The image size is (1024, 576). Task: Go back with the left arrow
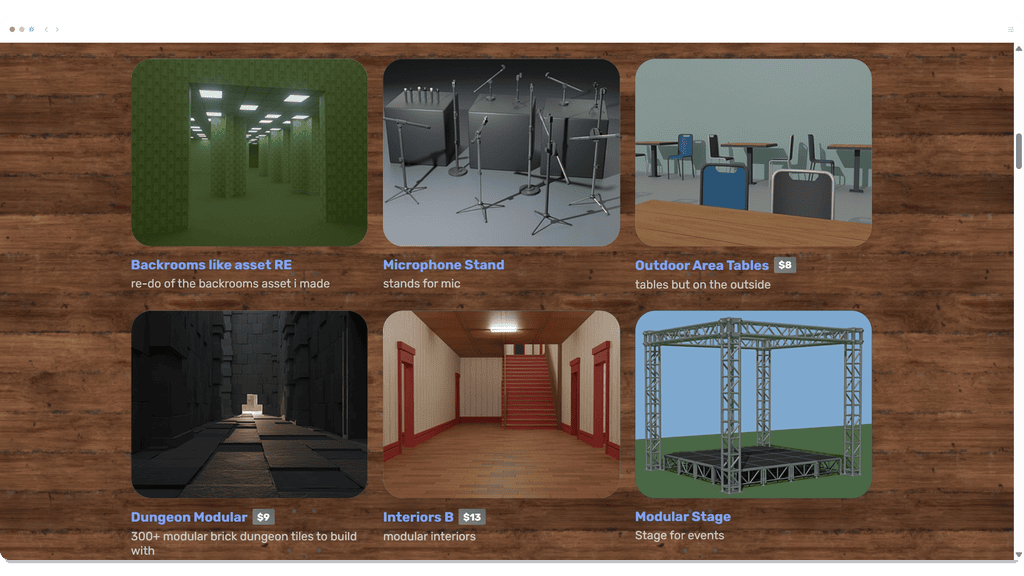(x=46, y=29)
